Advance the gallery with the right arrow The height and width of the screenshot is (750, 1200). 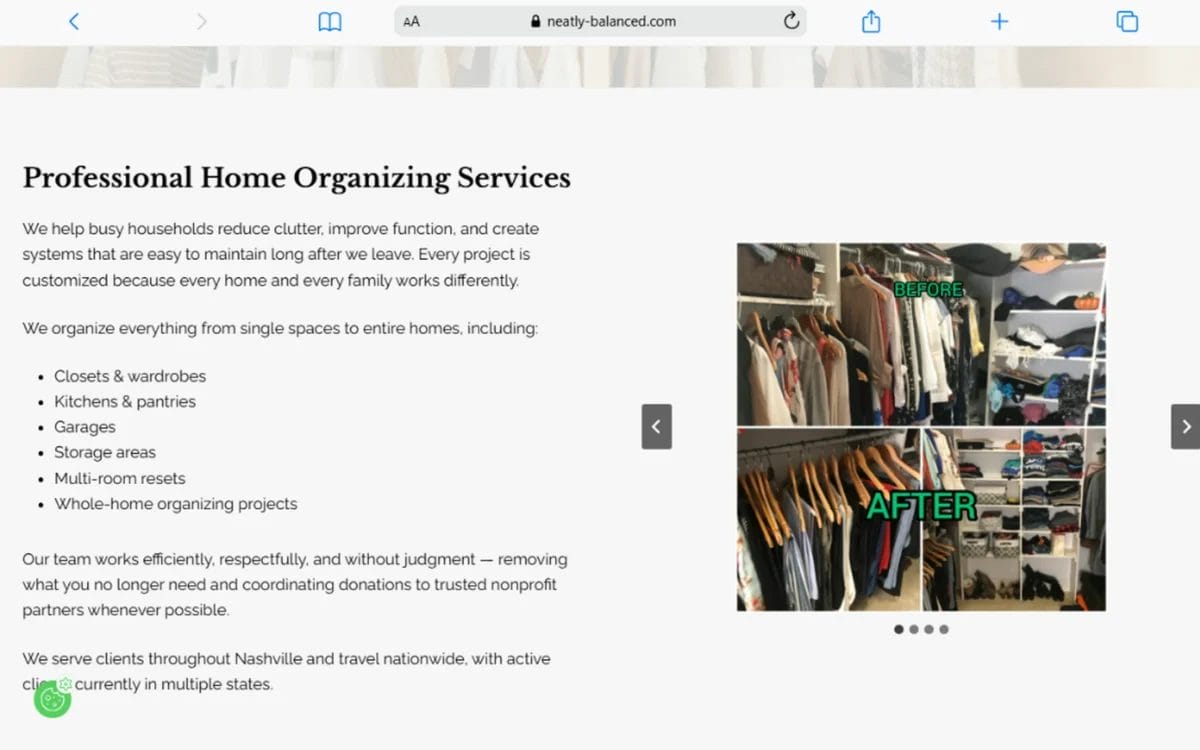click(x=1185, y=426)
